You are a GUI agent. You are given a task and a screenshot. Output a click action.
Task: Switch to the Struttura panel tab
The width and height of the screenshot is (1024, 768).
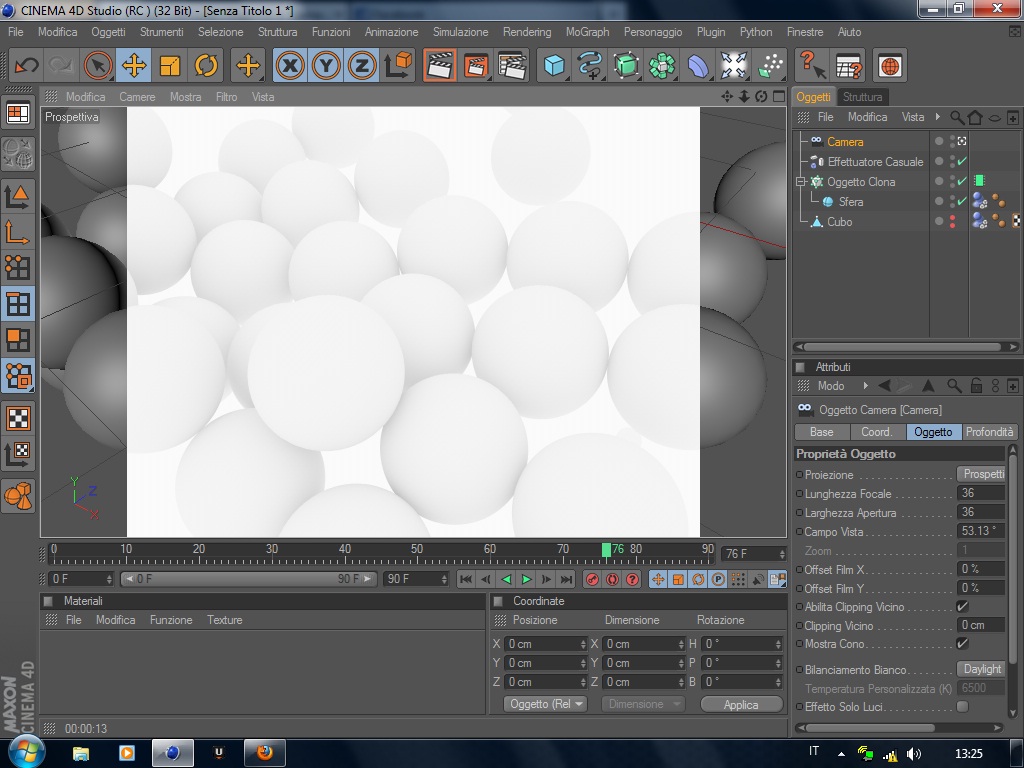click(862, 97)
